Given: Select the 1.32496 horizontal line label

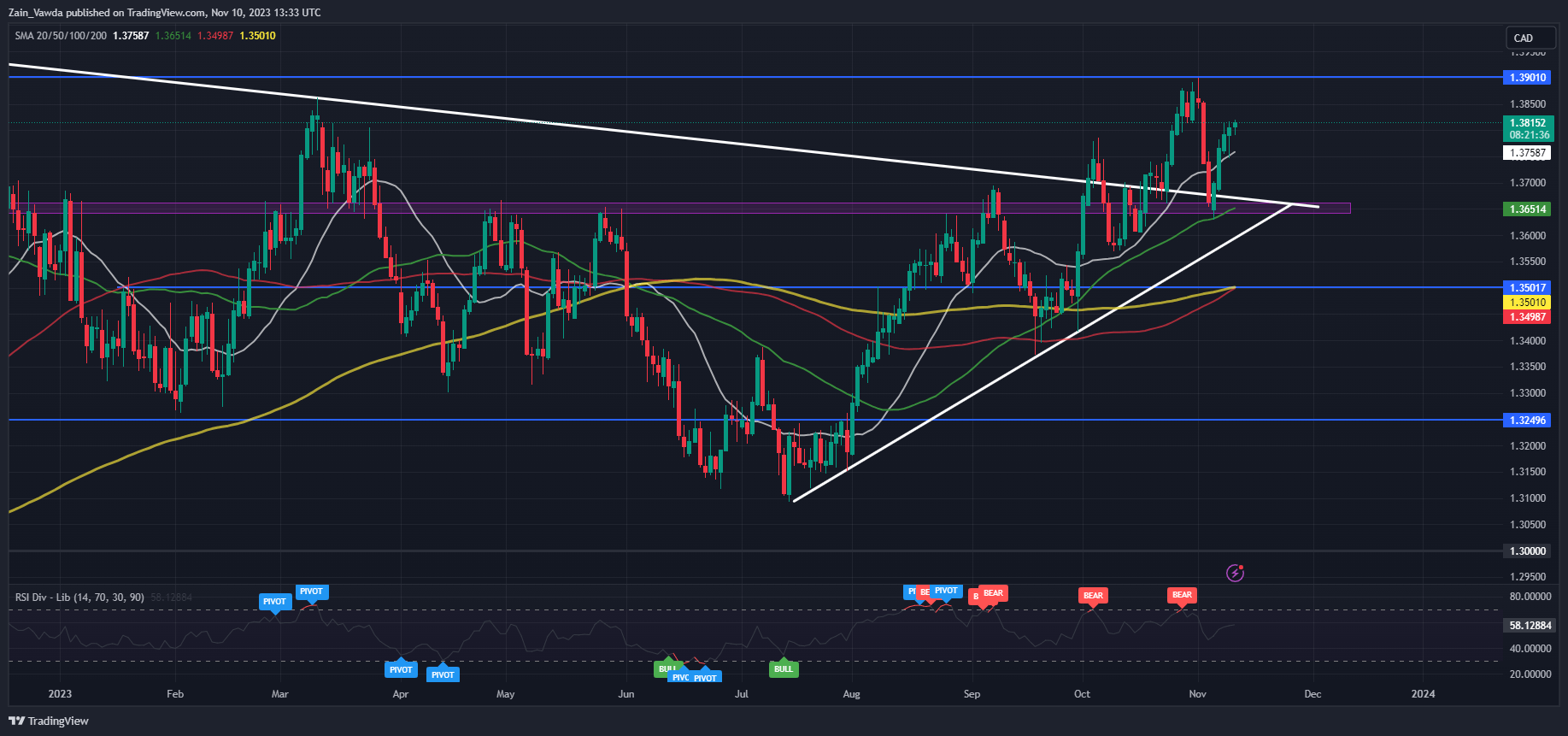Looking at the screenshot, I should [x=1528, y=420].
